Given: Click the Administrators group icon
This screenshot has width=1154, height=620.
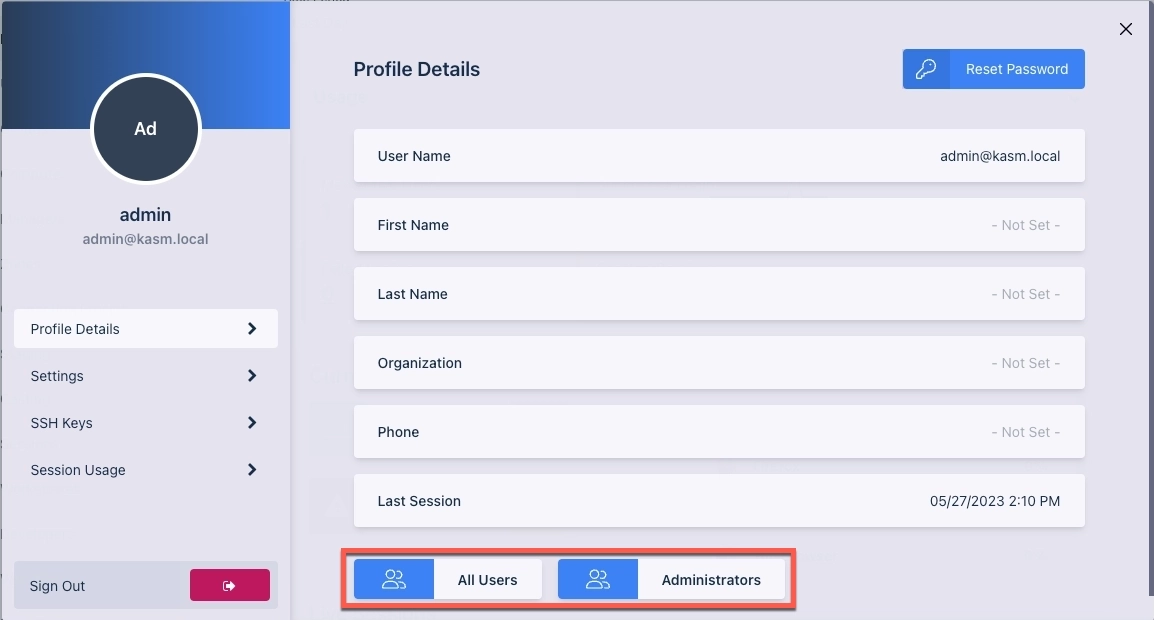Looking at the screenshot, I should pos(598,580).
